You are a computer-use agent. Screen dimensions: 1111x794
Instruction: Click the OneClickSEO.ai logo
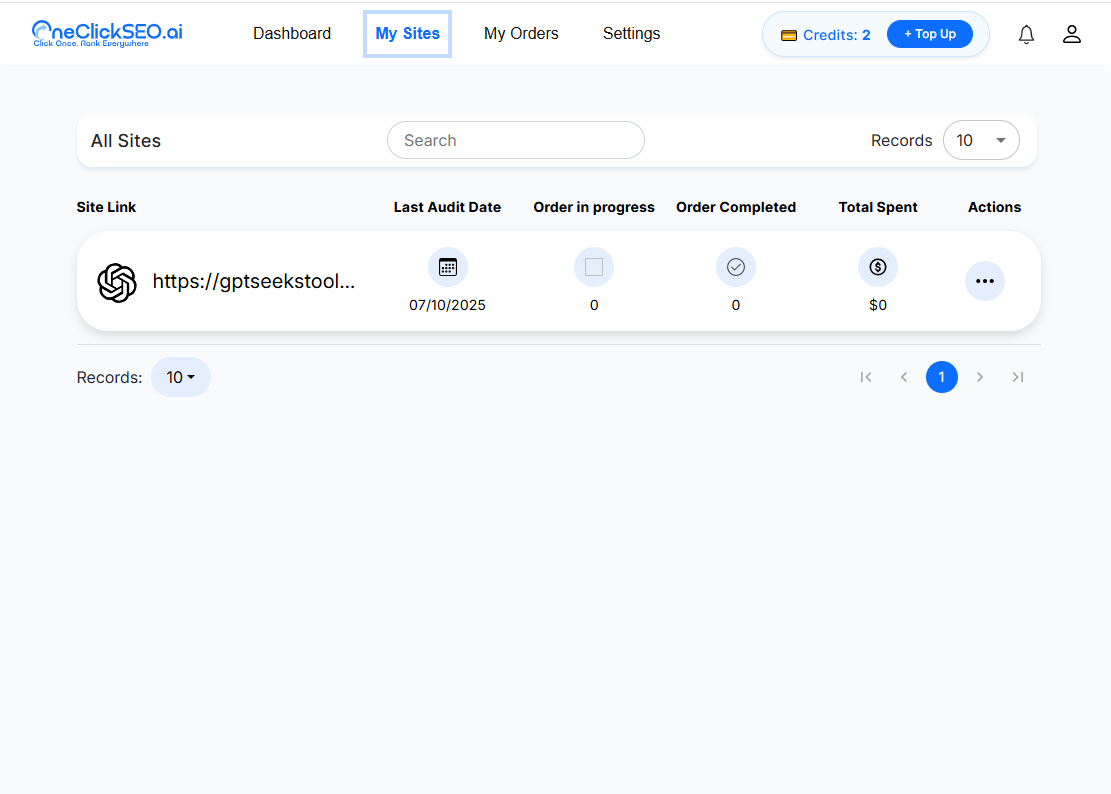click(x=107, y=33)
